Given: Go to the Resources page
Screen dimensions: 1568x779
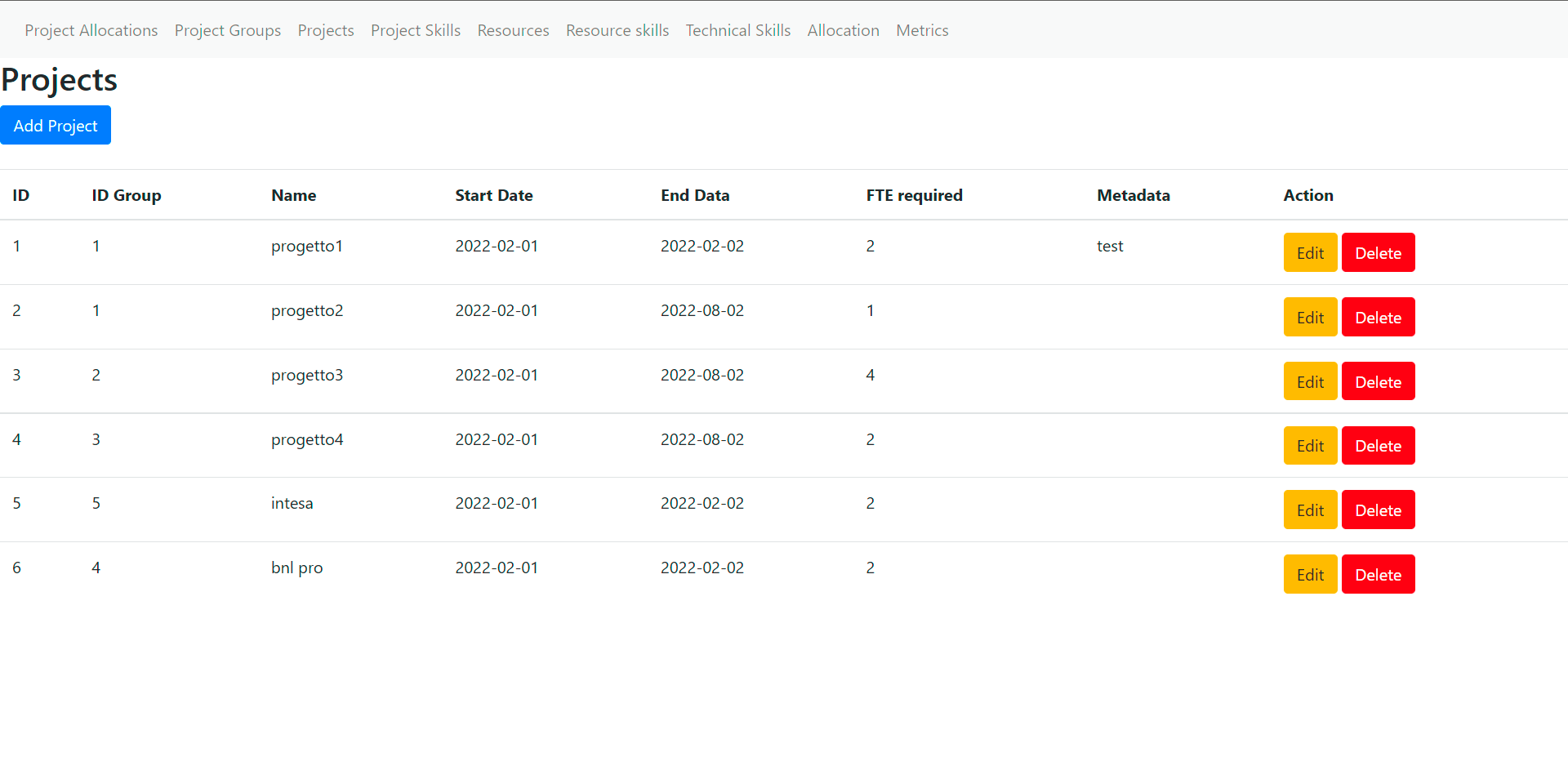Looking at the screenshot, I should pos(513,30).
